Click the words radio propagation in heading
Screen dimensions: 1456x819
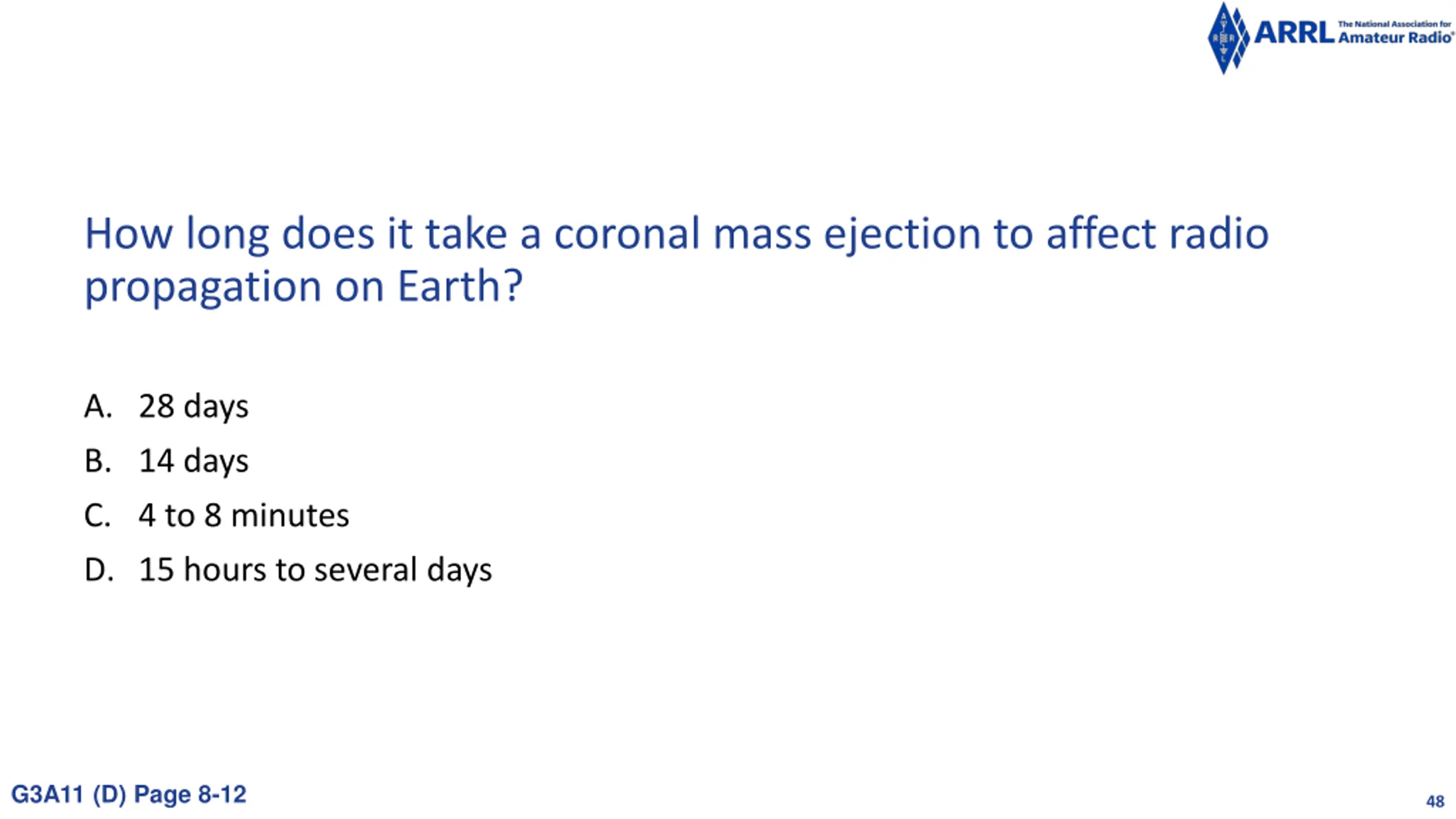677,260
